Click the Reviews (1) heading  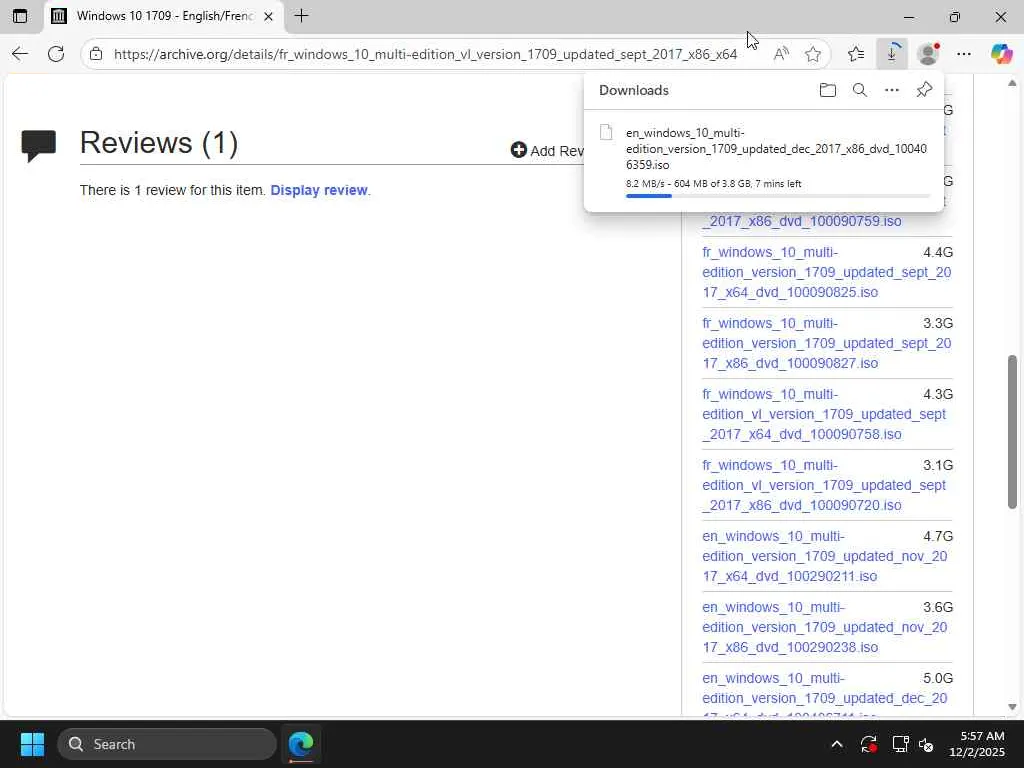pyautogui.click(x=159, y=143)
